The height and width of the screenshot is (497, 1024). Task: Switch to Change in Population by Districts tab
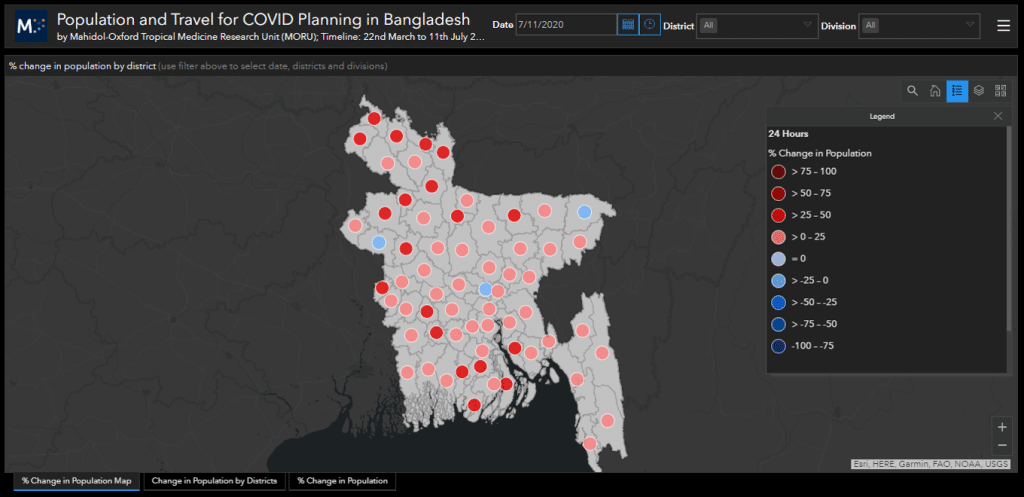point(214,481)
